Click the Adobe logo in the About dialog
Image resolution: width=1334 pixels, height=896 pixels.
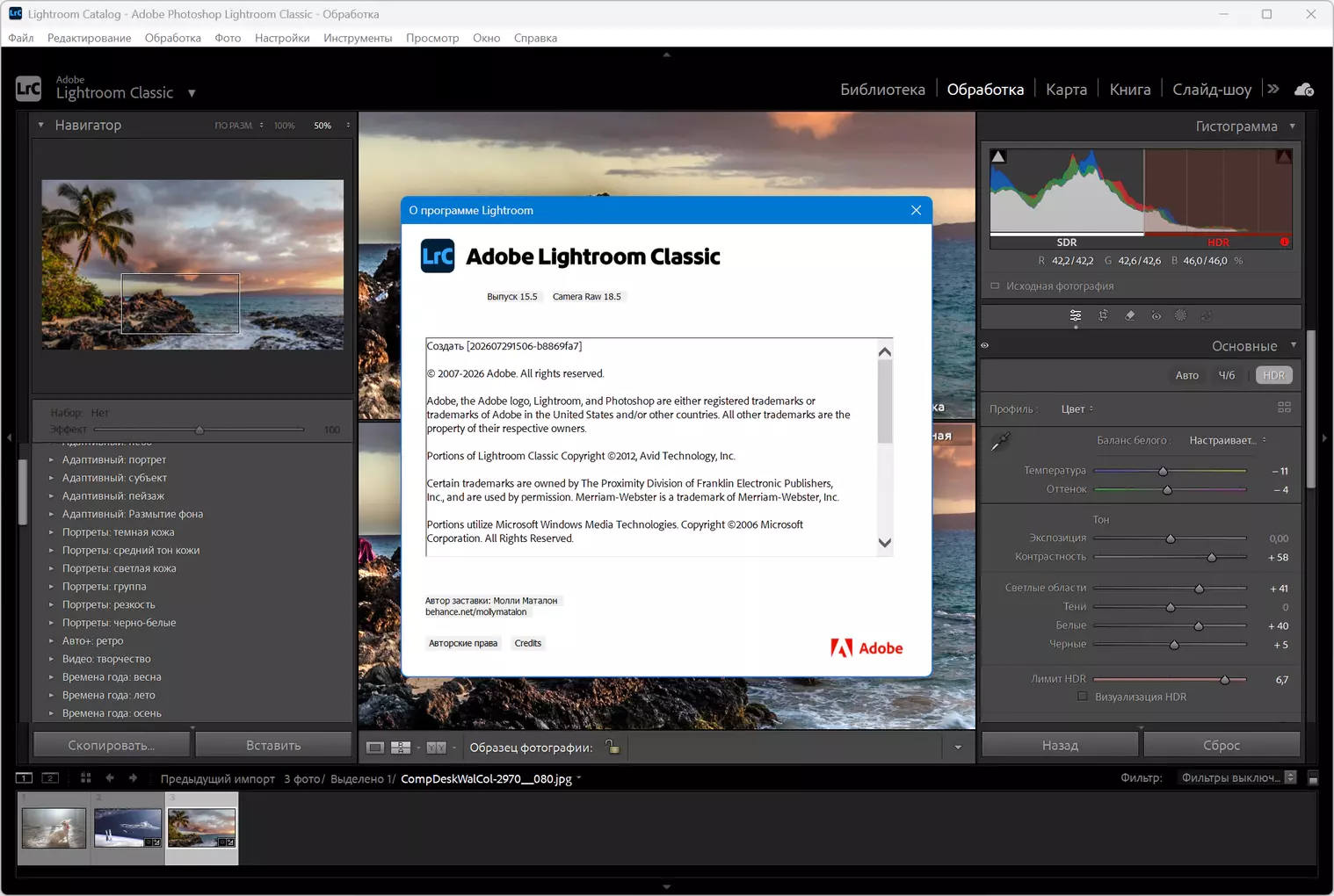[866, 648]
